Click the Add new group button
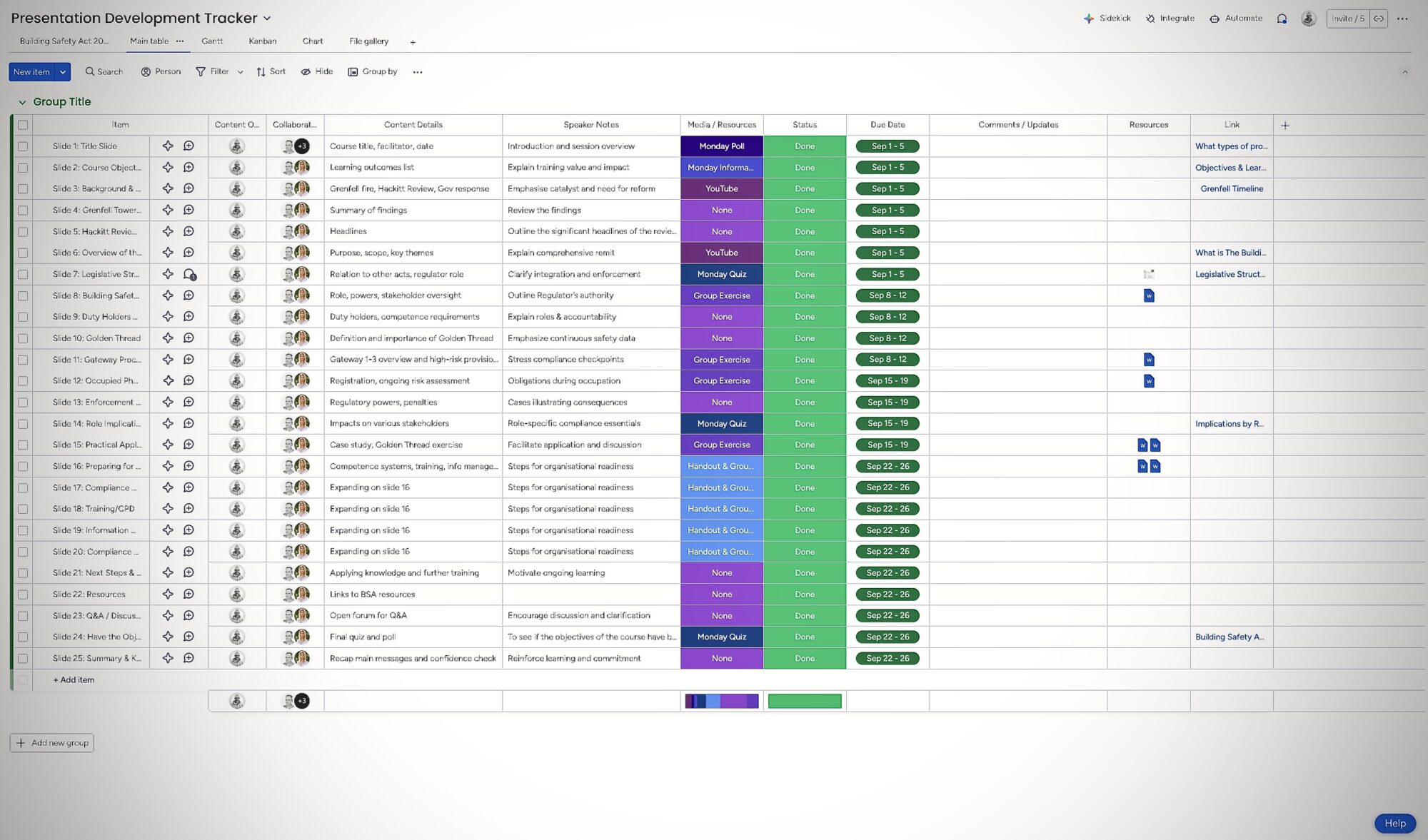 [52, 743]
